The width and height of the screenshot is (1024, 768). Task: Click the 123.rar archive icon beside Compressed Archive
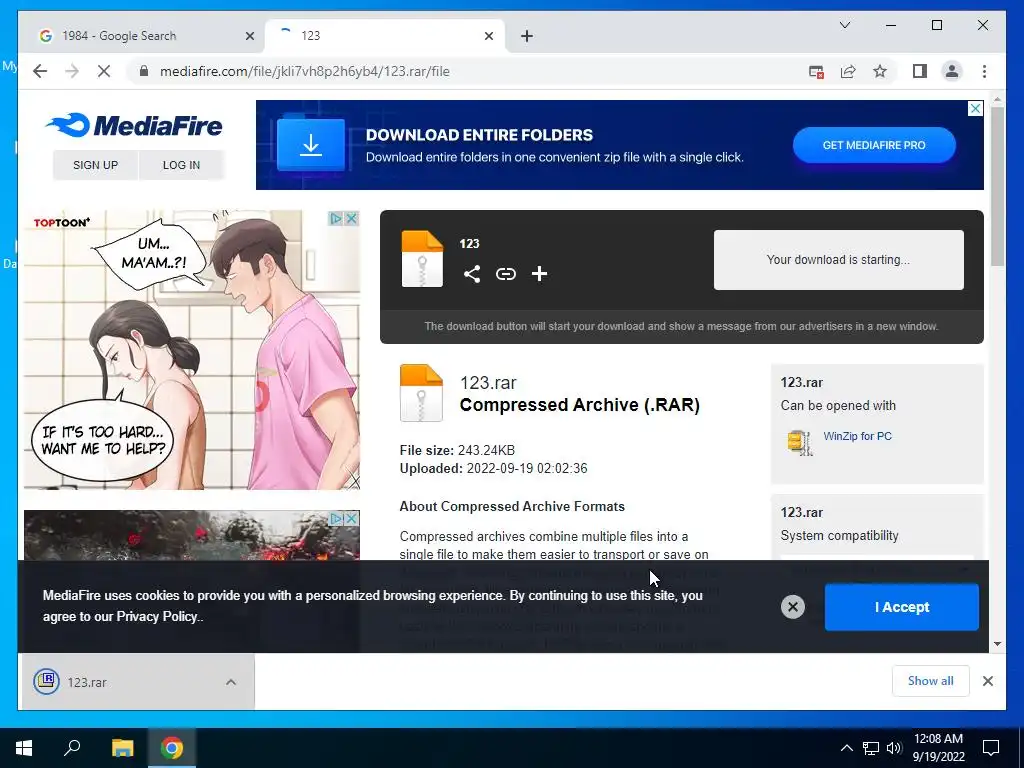coord(421,392)
